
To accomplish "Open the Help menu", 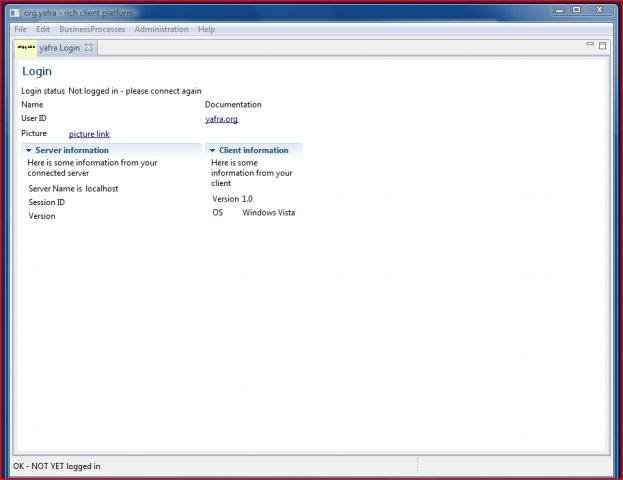I will pyautogui.click(x=206, y=29).
